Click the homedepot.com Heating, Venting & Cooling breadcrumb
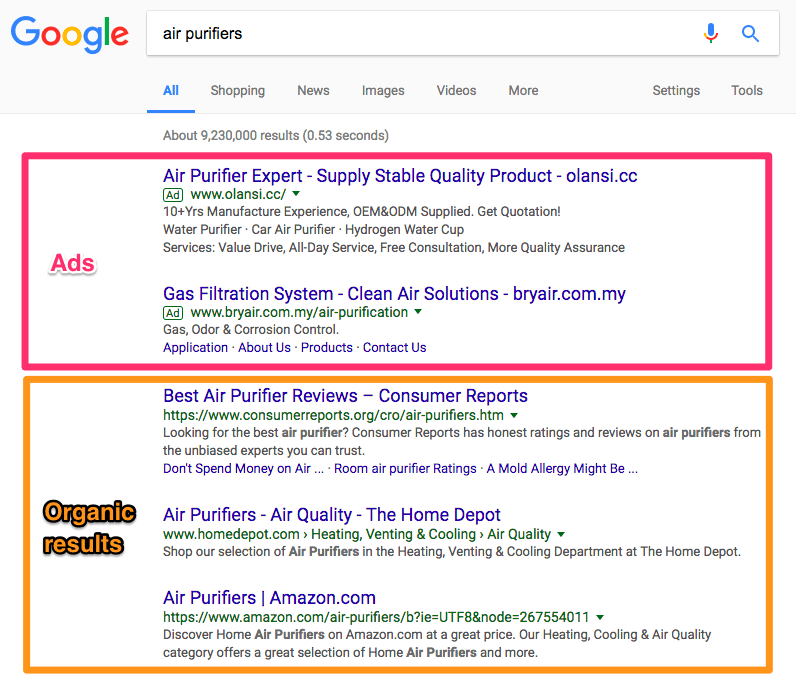 coord(357,534)
